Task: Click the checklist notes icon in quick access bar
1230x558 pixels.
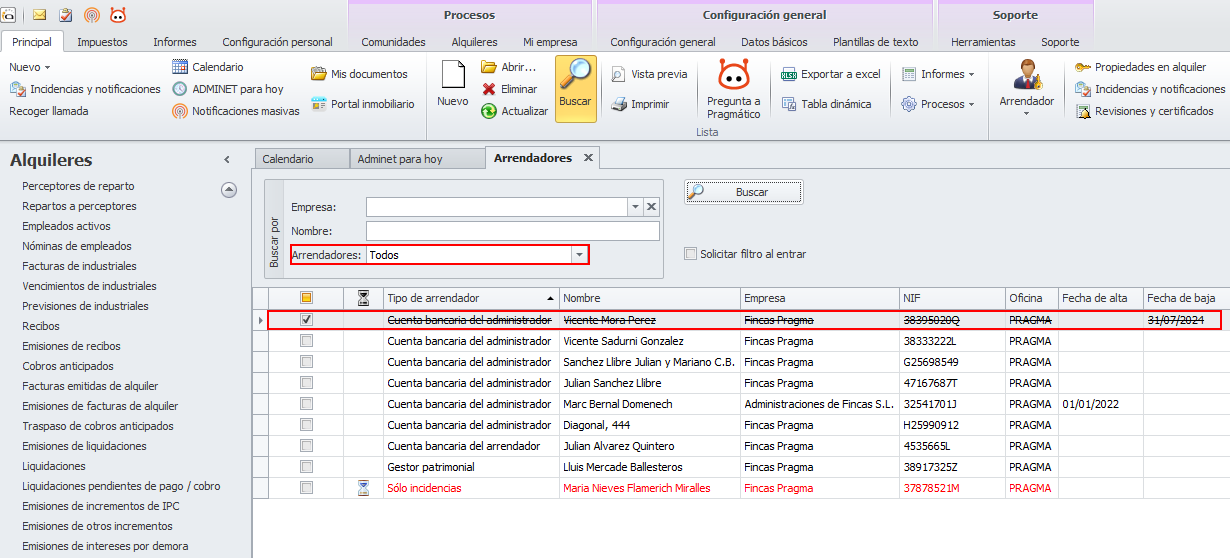Action: click(x=66, y=15)
